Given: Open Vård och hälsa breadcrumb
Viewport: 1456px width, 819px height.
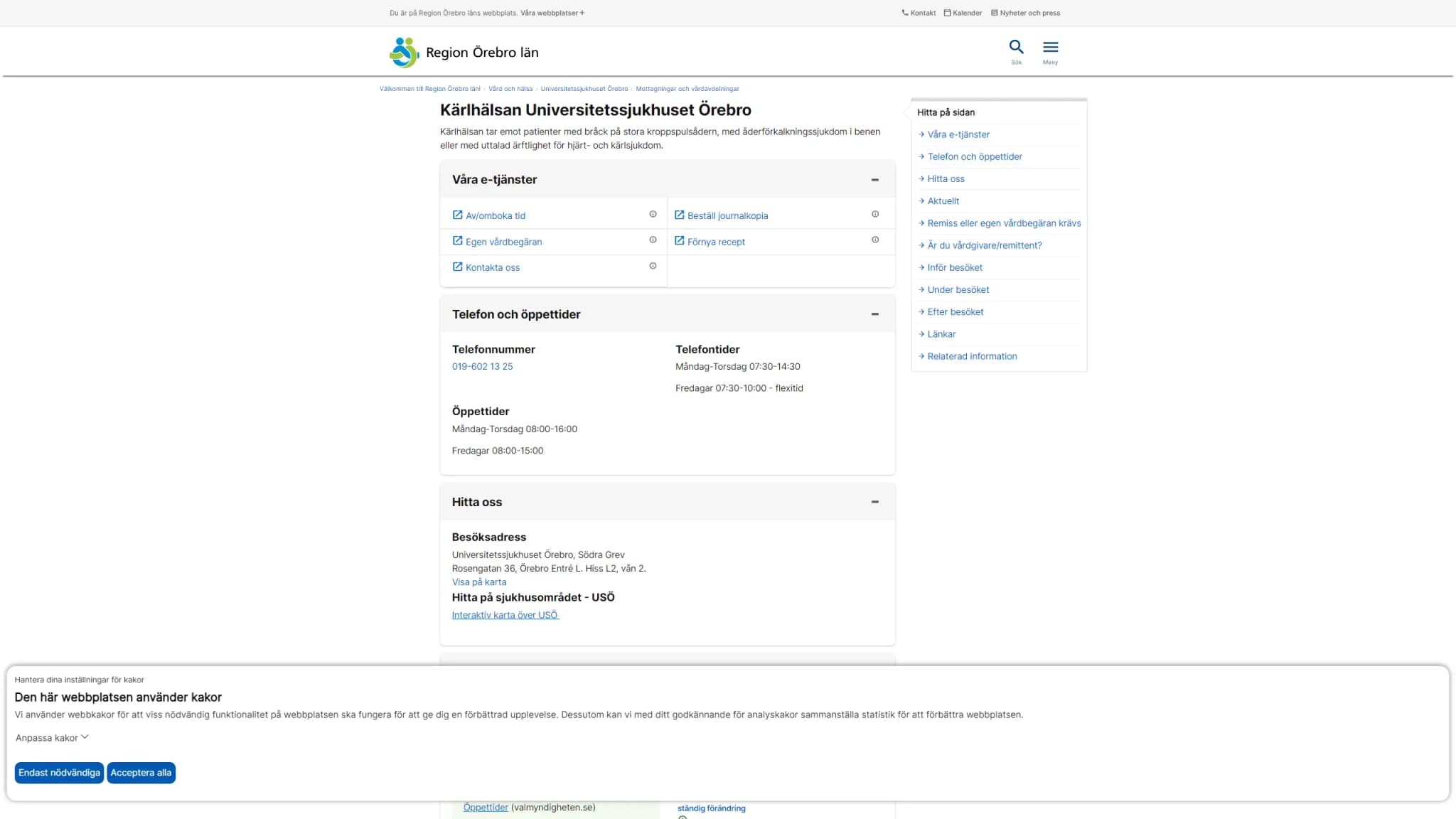Looking at the screenshot, I should (510, 89).
